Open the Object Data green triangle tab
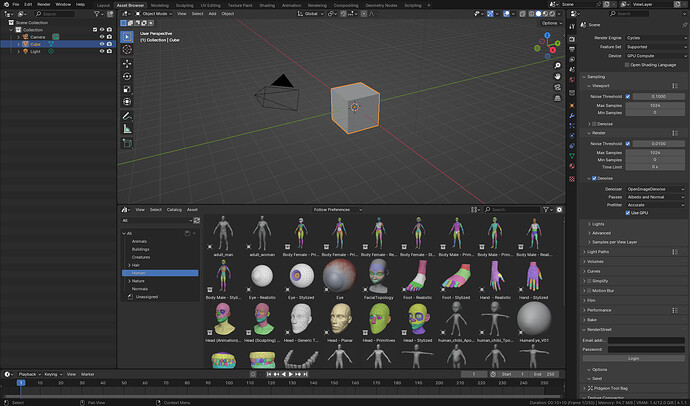Viewport: 690px width, 406px height. click(572, 156)
